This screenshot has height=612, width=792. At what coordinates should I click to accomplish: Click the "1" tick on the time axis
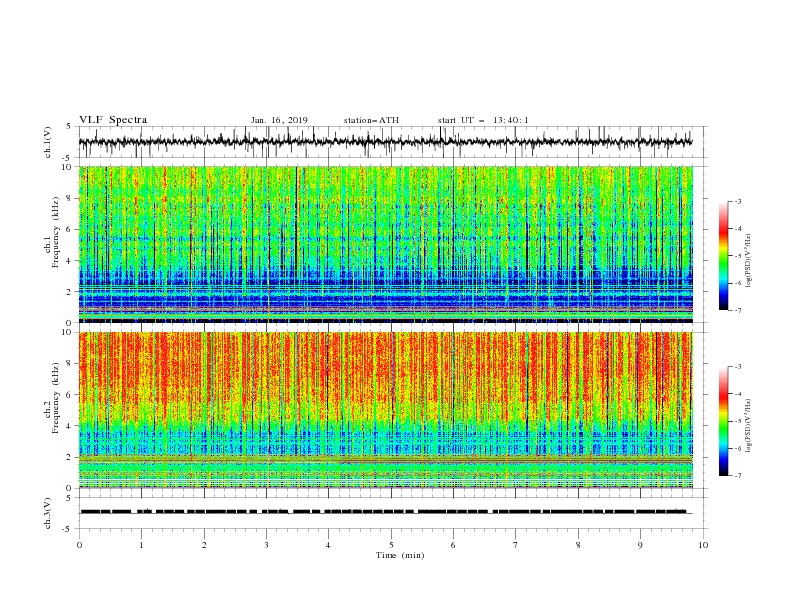coord(141,545)
